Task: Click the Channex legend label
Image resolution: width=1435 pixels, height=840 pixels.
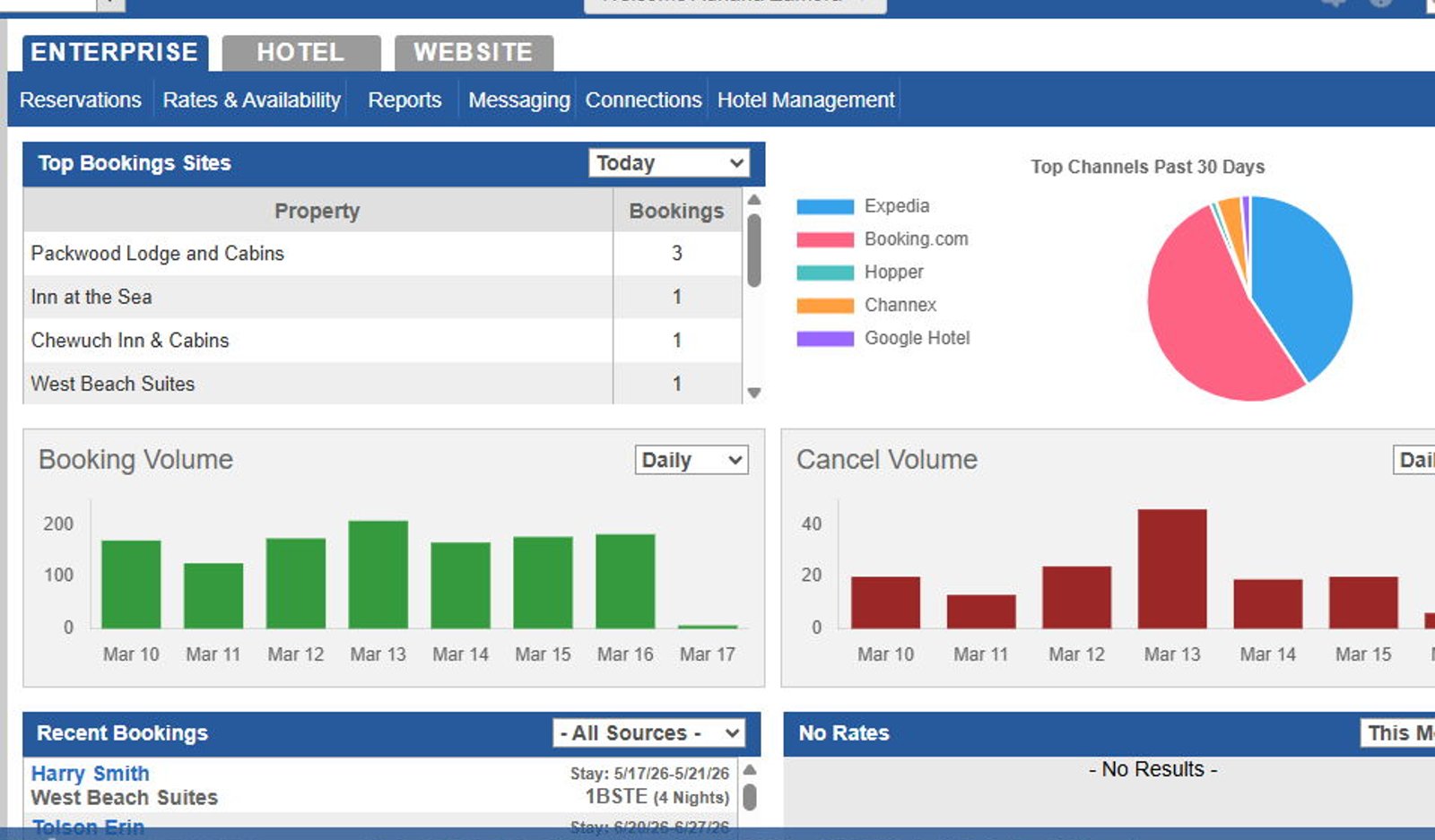Action: [x=900, y=306]
